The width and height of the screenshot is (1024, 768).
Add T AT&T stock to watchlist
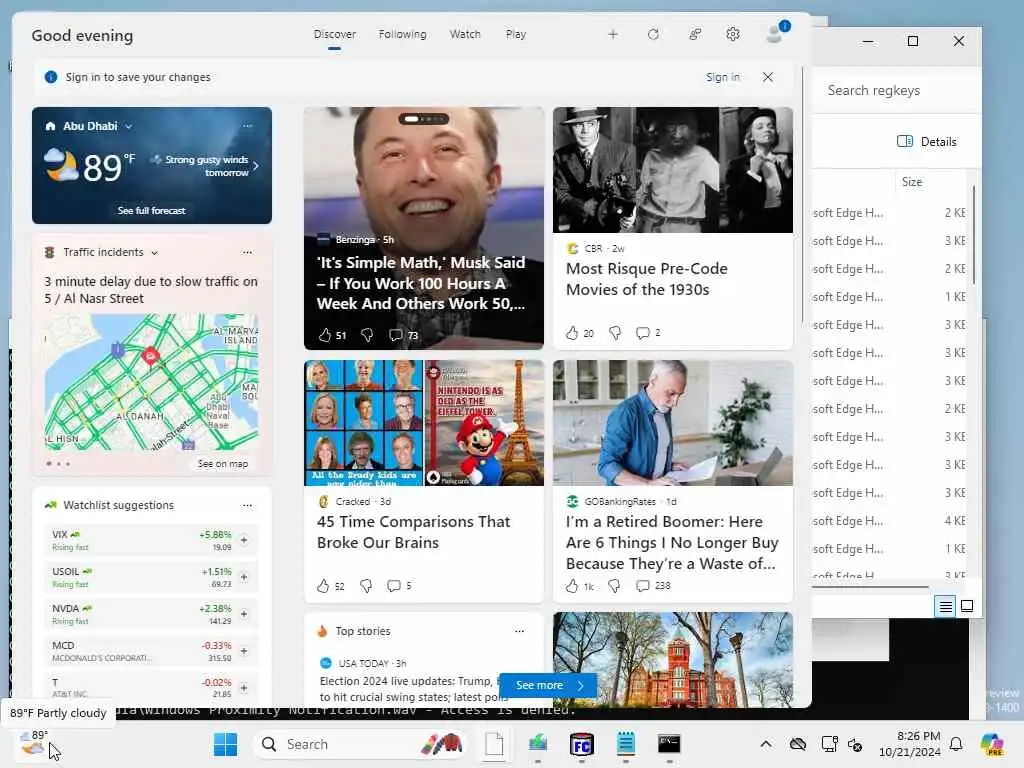tap(244, 688)
